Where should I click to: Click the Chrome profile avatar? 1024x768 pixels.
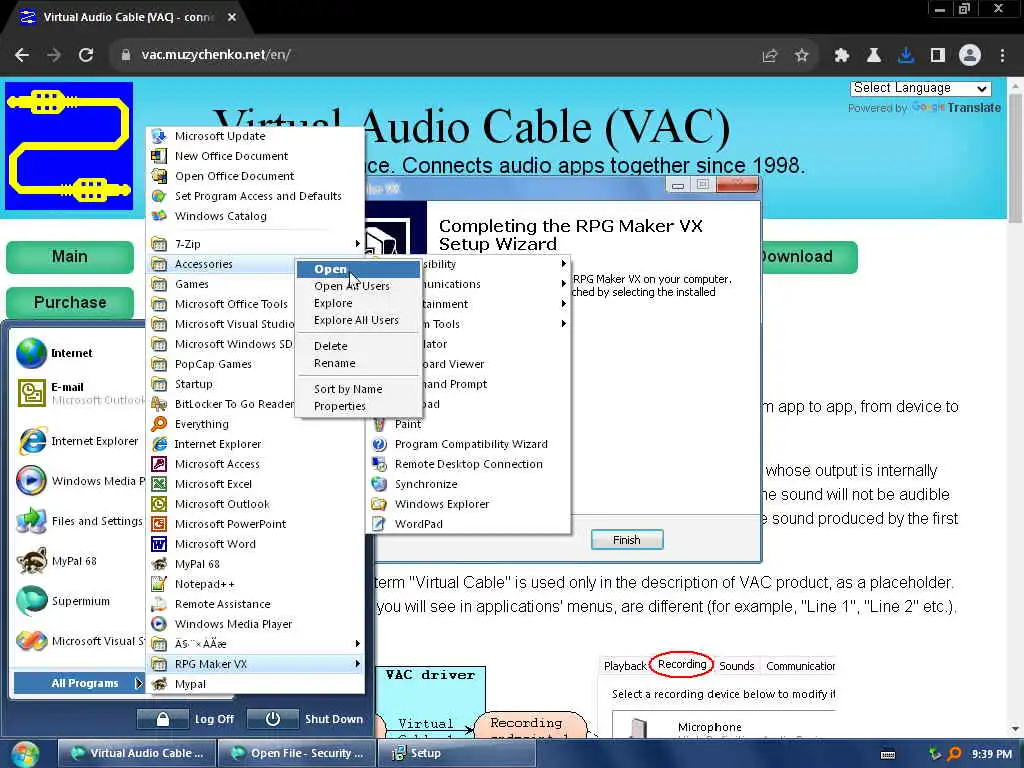(970, 55)
